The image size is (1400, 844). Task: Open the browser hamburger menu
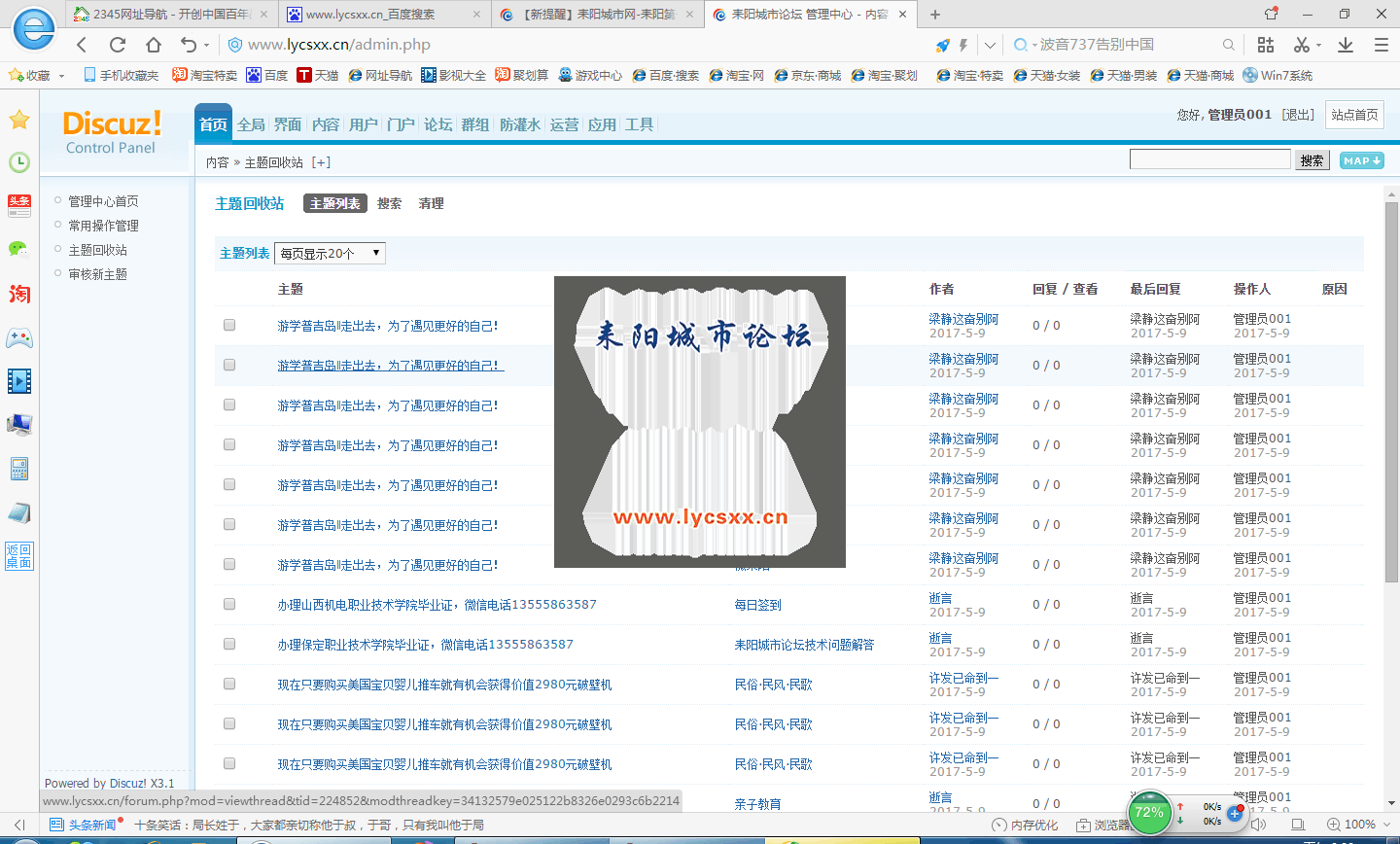(1382, 45)
